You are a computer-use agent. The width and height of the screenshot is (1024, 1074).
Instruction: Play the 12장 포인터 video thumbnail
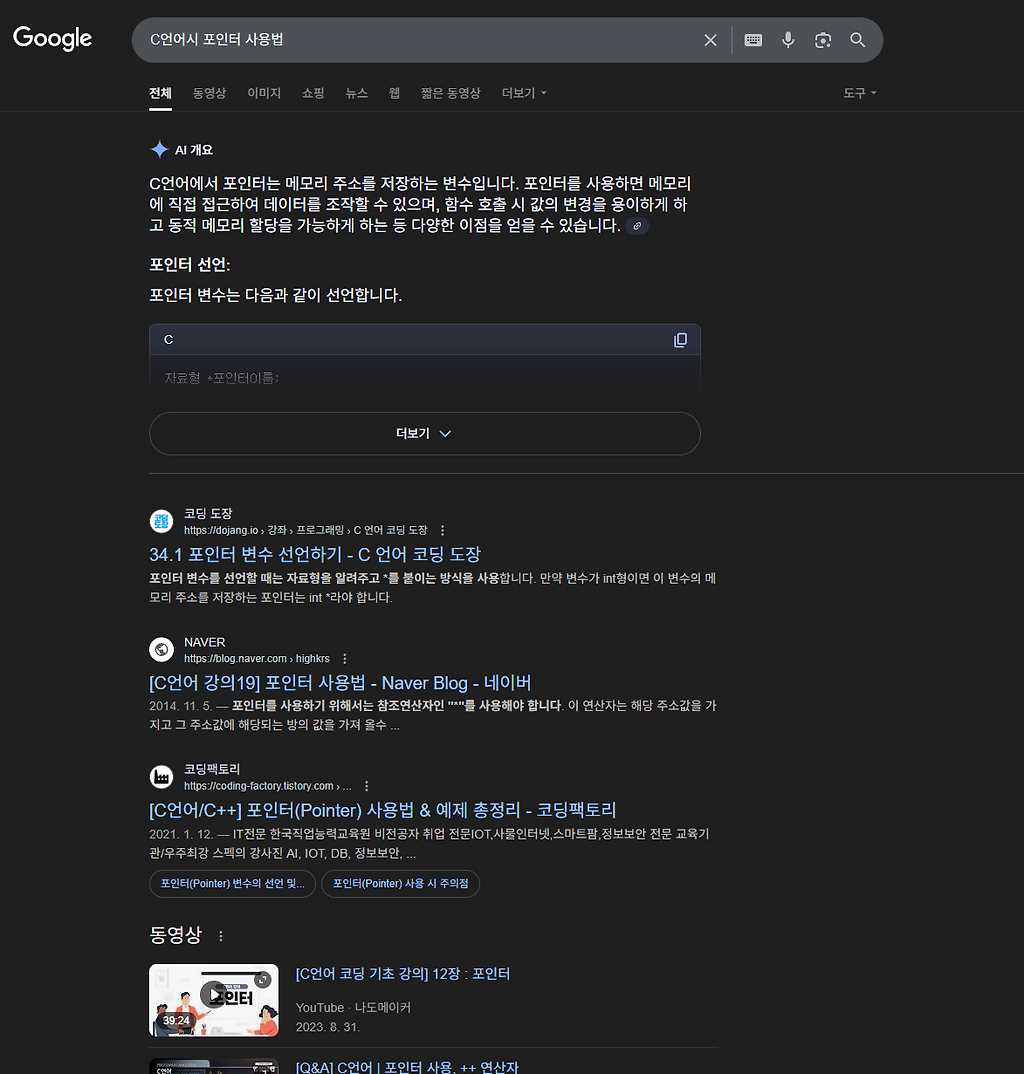[214, 1000]
